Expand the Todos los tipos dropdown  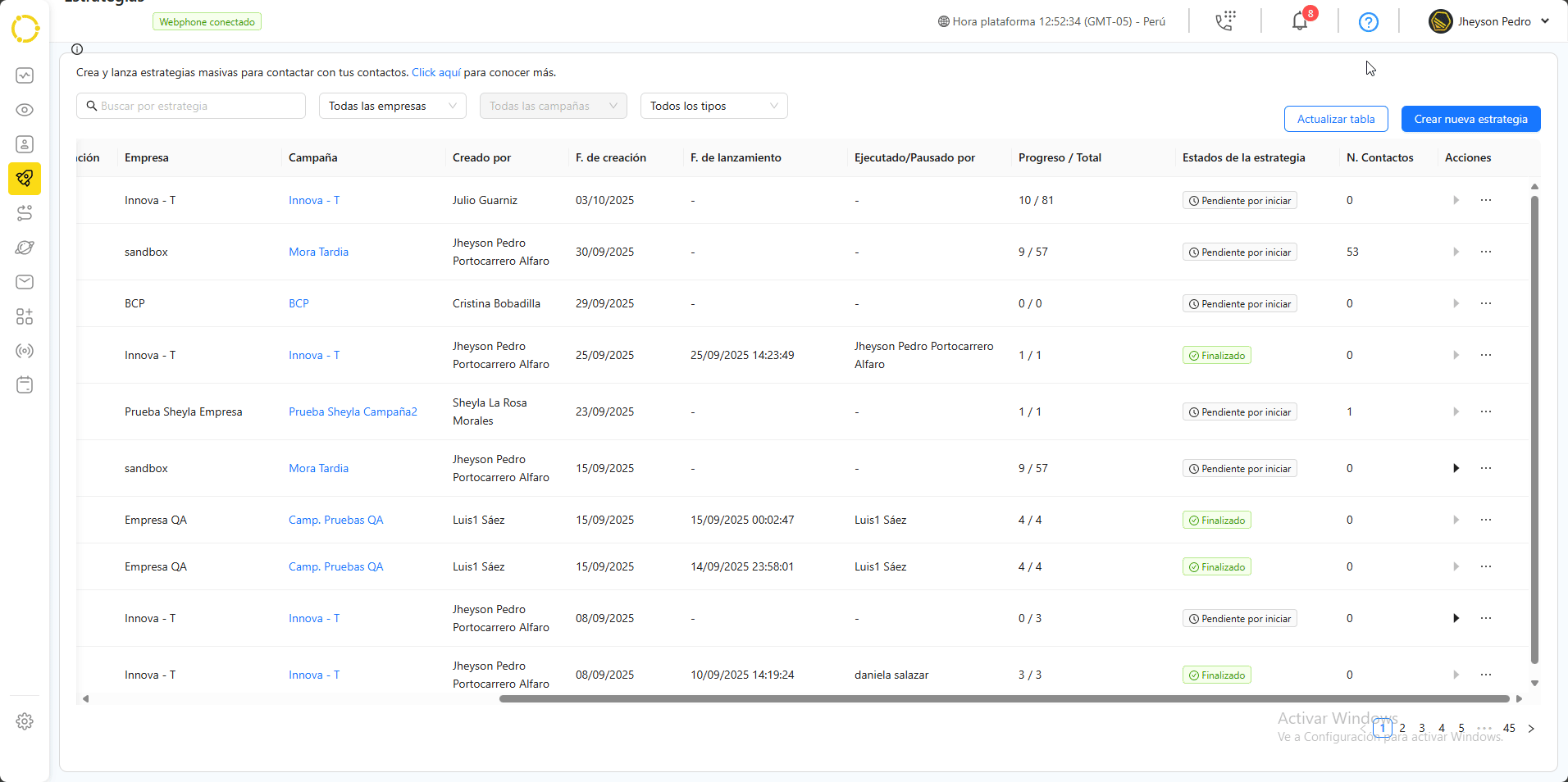coord(713,106)
